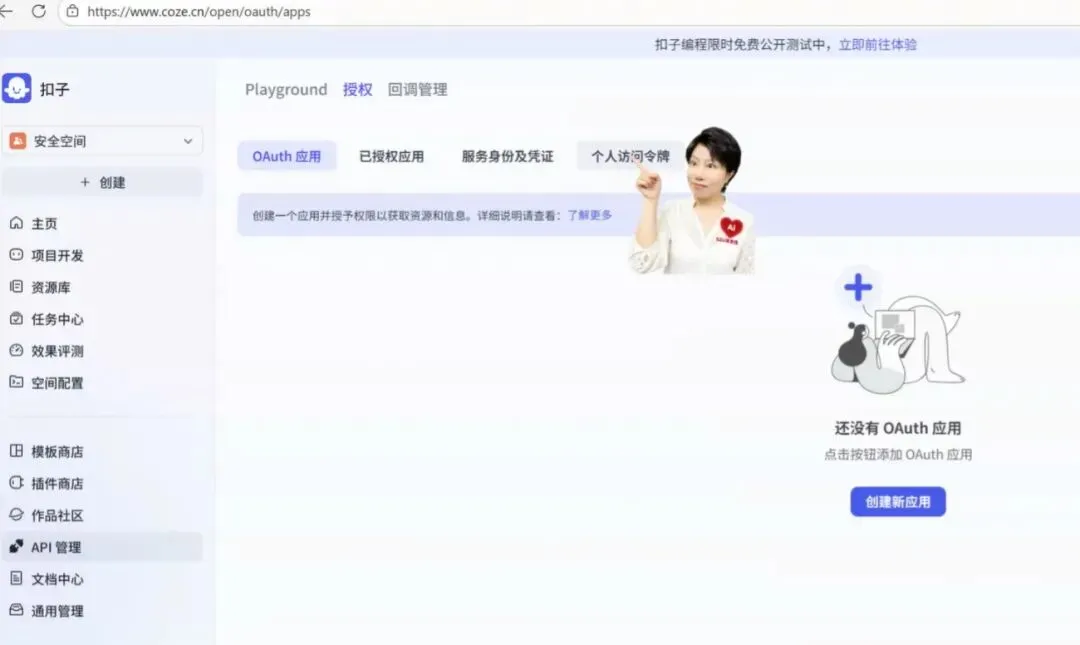Click the API 管理 sidebar icon

[x=17, y=546]
